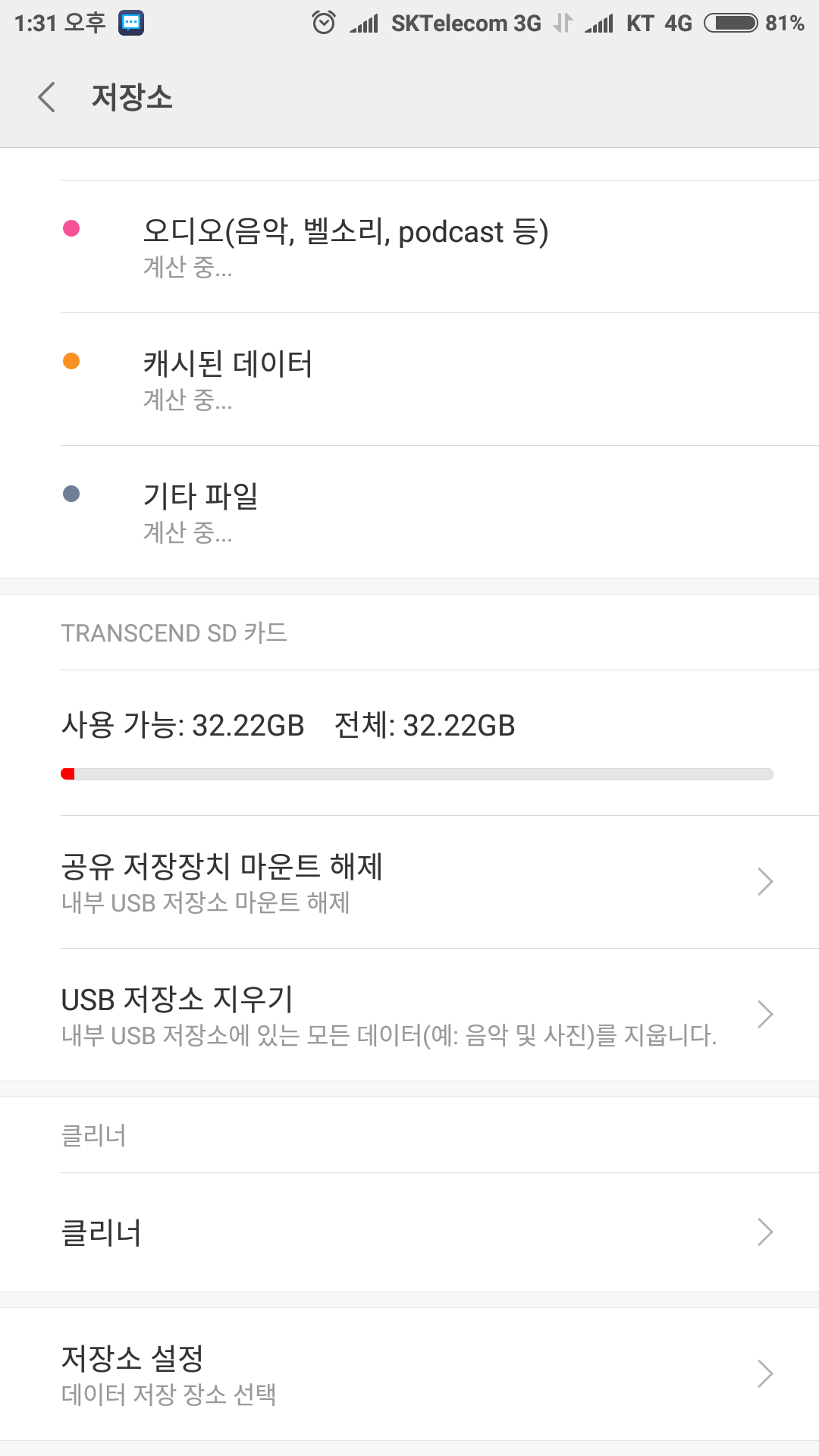The height and width of the screenshot is (1456, 819).
Task: Tap the 저장소 설정 text label
Action: tap(133, 1358)
